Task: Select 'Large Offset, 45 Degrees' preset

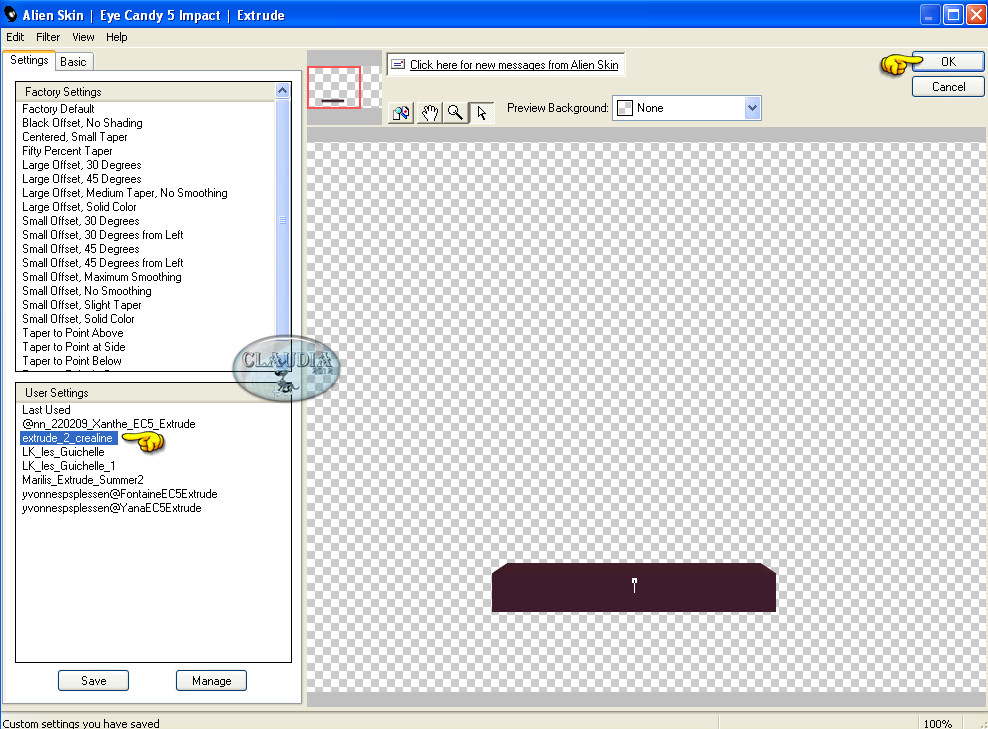Action: (82, 179)
